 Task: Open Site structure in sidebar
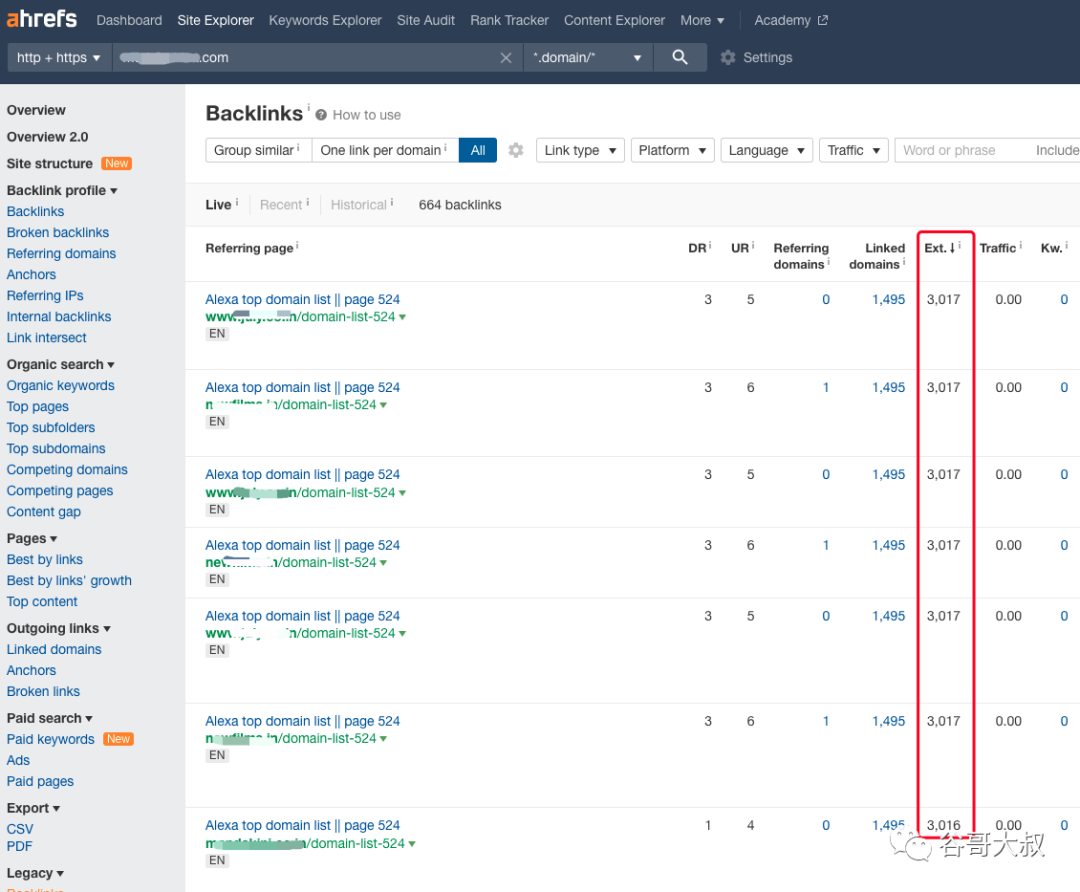(x=50, y=164)
